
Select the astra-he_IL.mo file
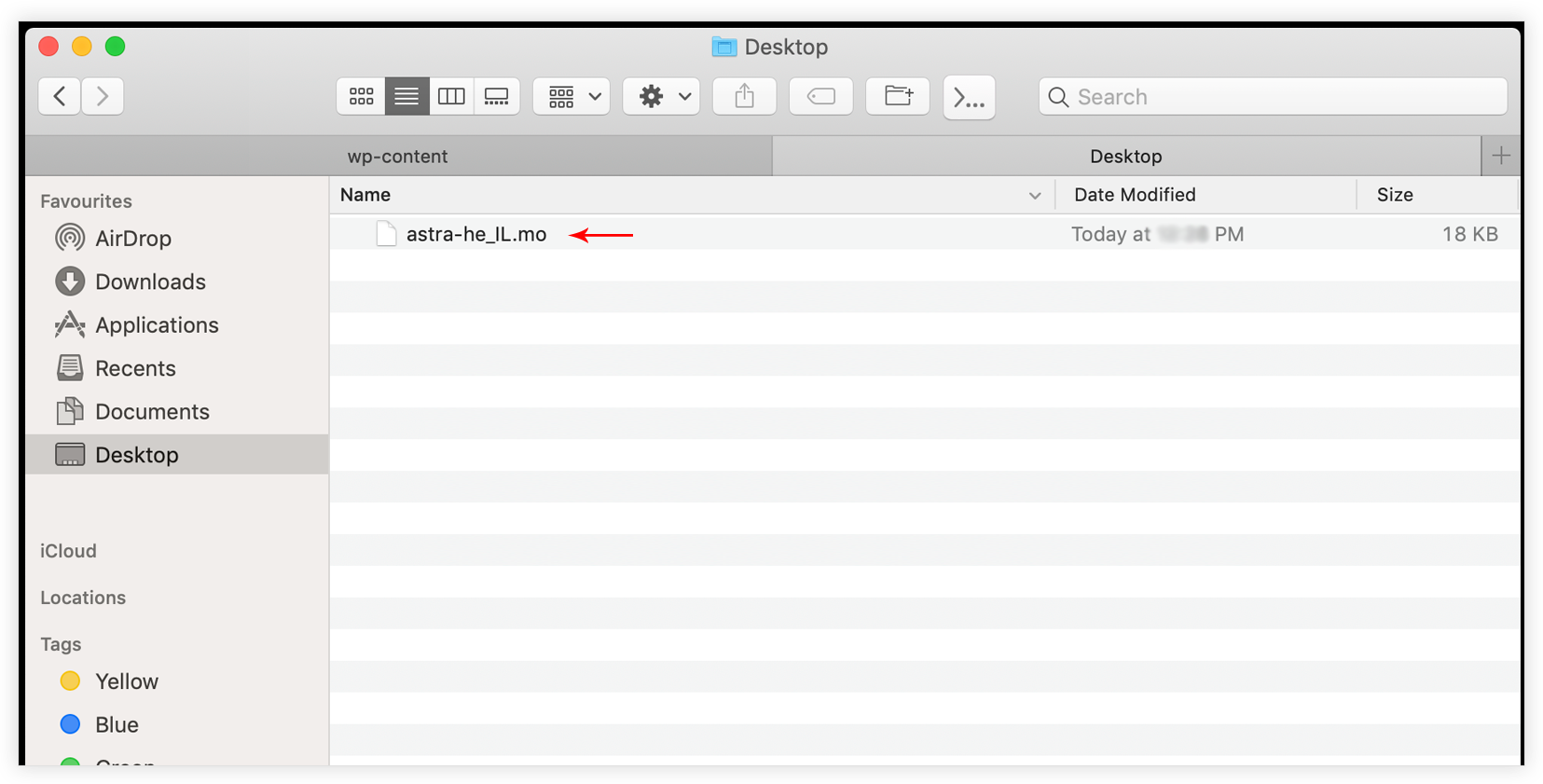coord(475,235)
